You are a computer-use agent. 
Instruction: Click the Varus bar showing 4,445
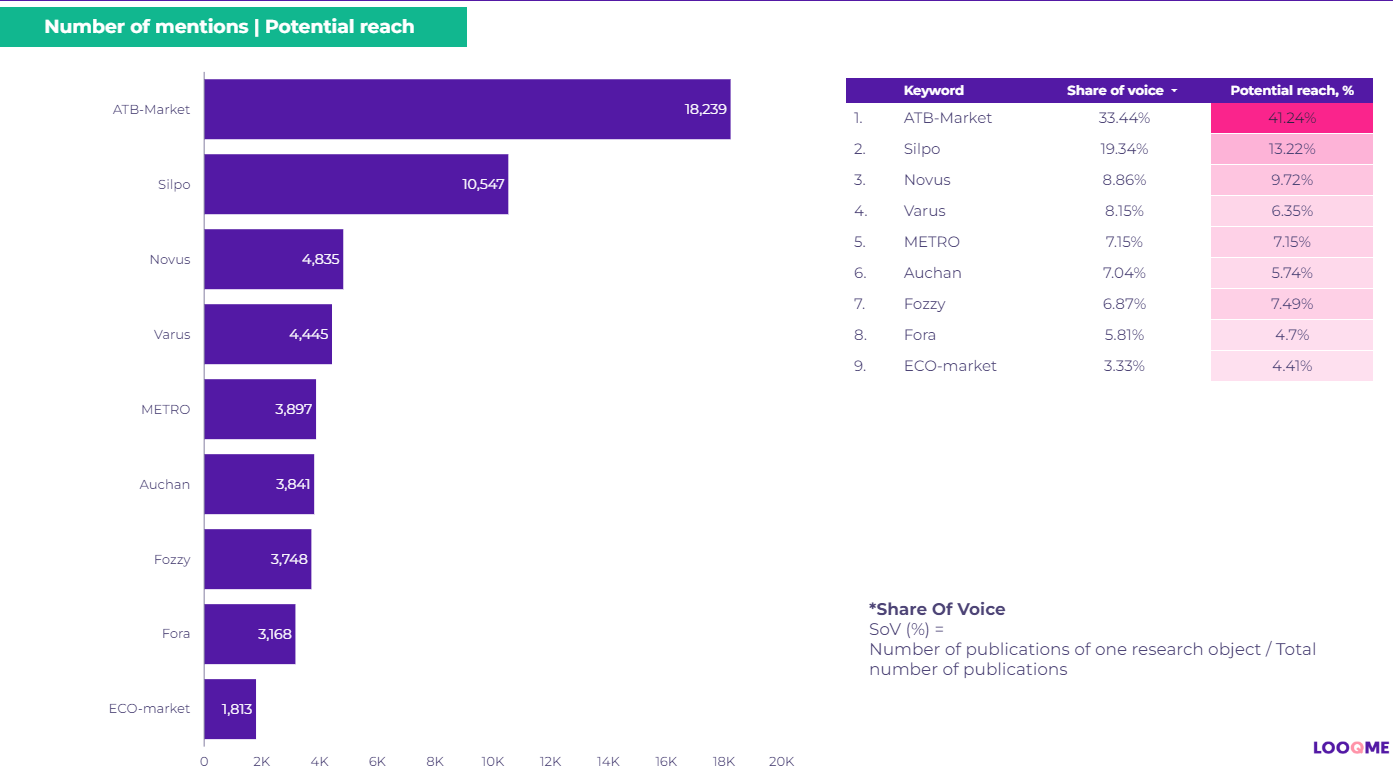point(268,334)
